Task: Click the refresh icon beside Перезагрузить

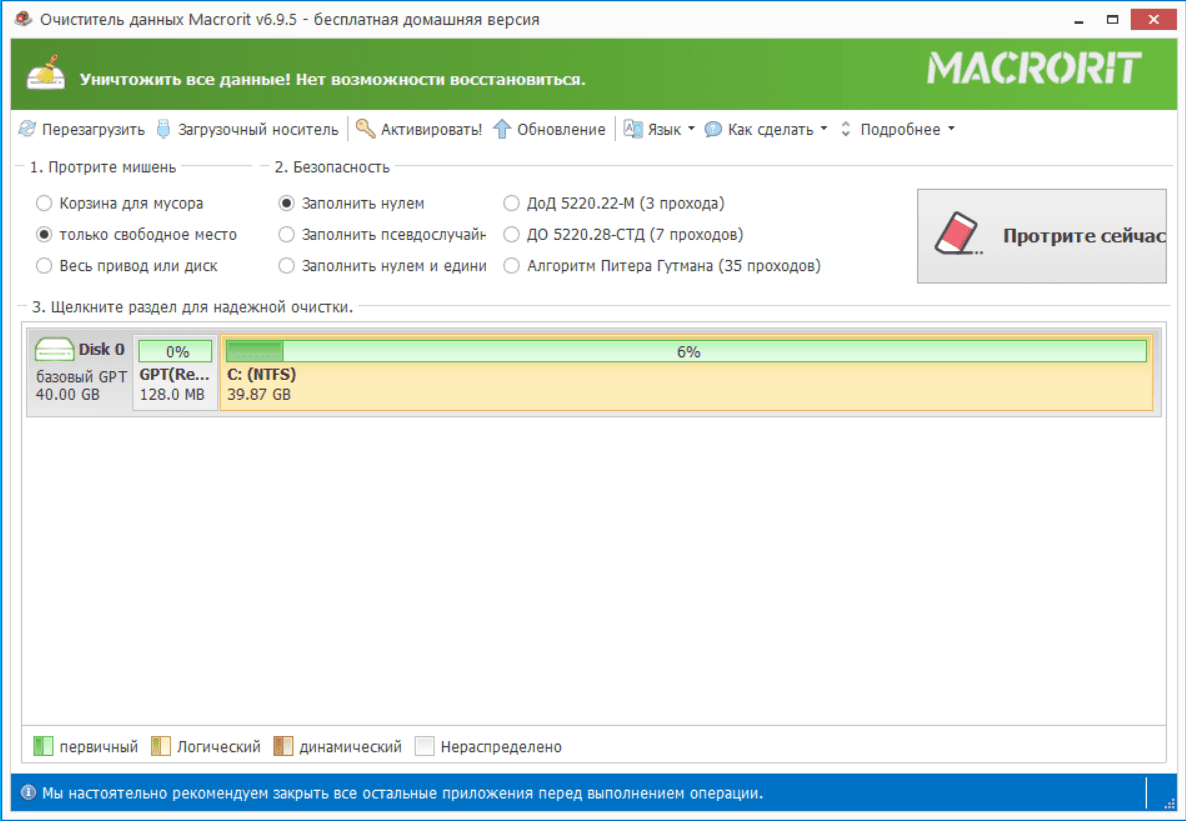Action: click(27, 129)
